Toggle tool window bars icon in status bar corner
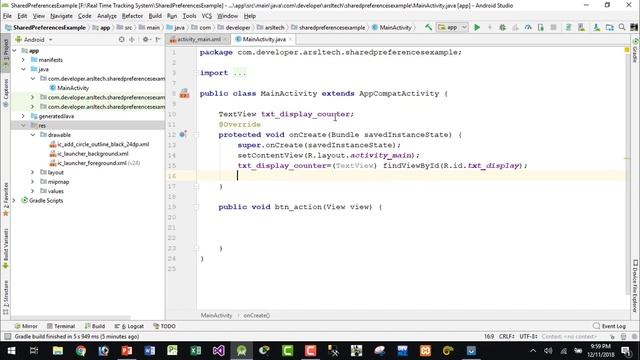The image size is (640, 360). [7, 336]
